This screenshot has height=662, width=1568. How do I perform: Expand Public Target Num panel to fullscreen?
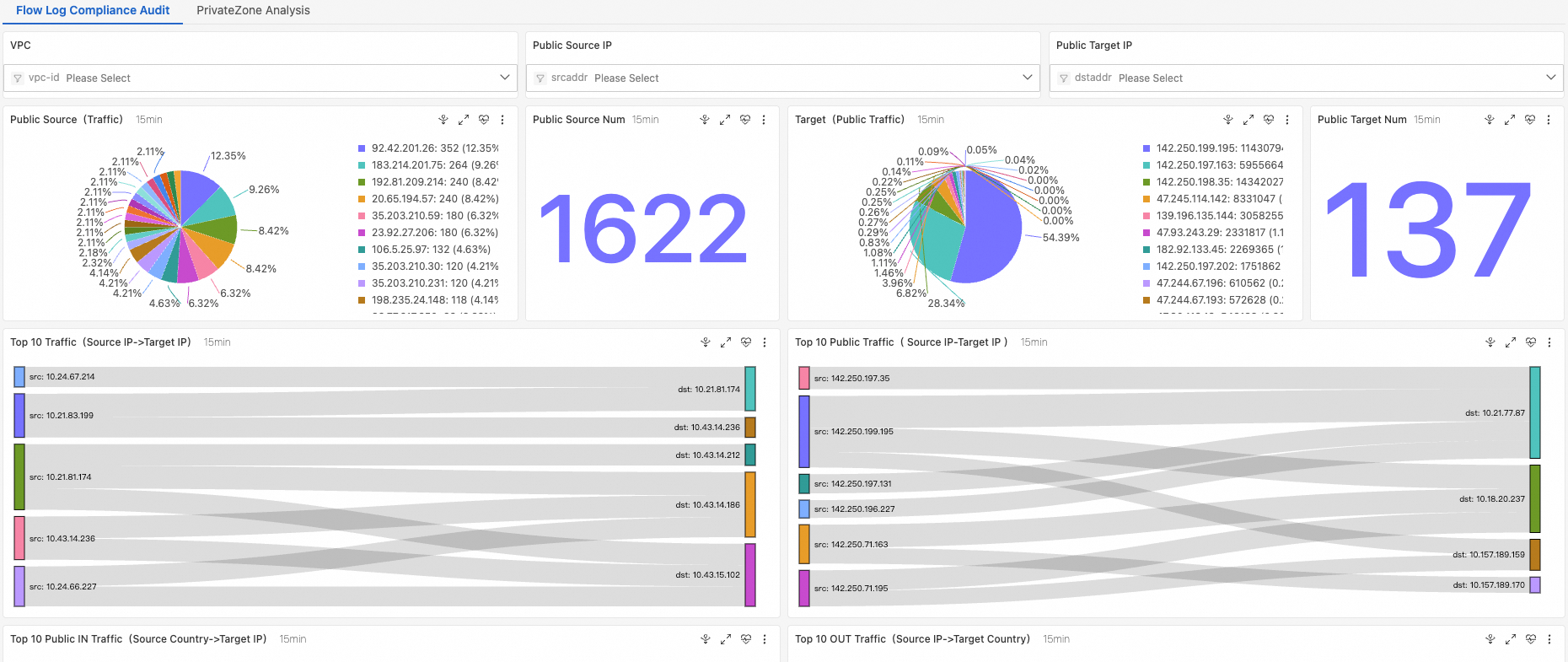click(1510, 120)
